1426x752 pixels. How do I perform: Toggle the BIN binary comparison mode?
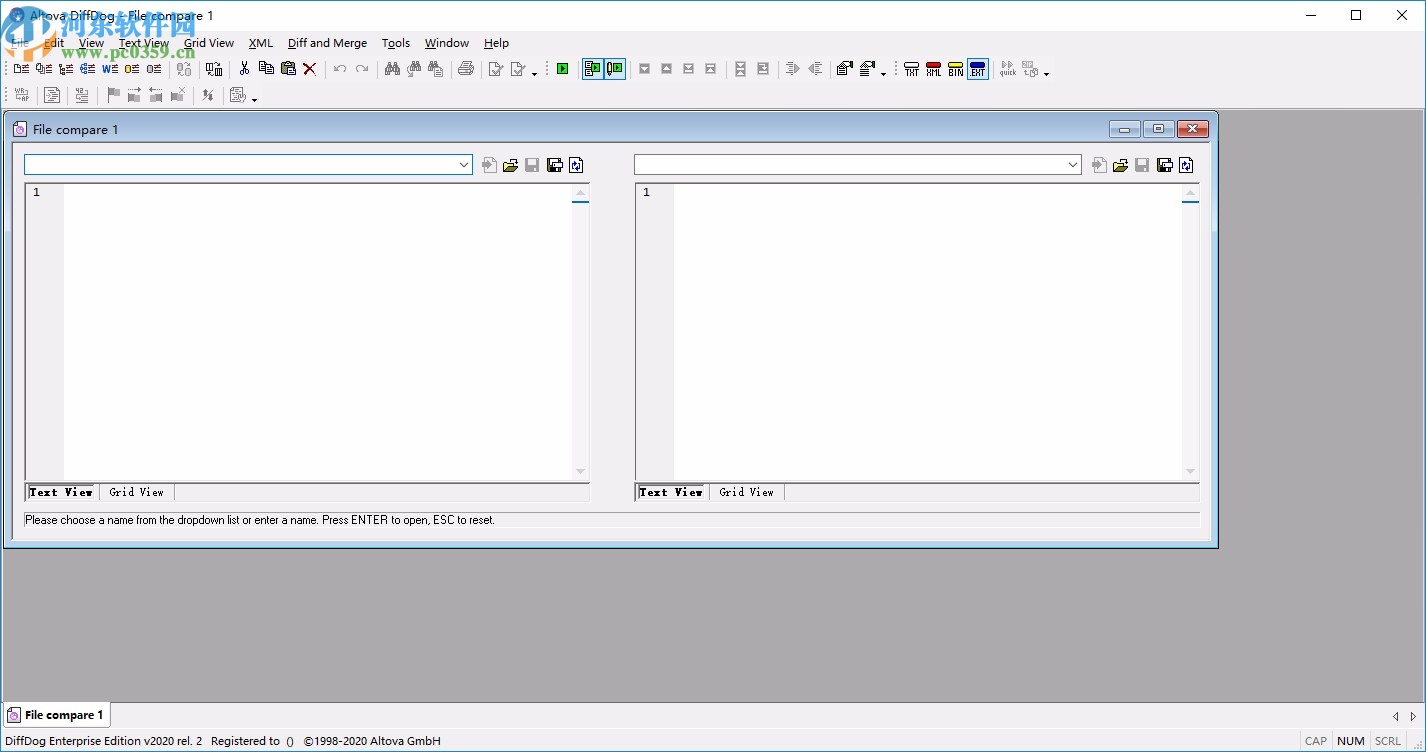955,69
